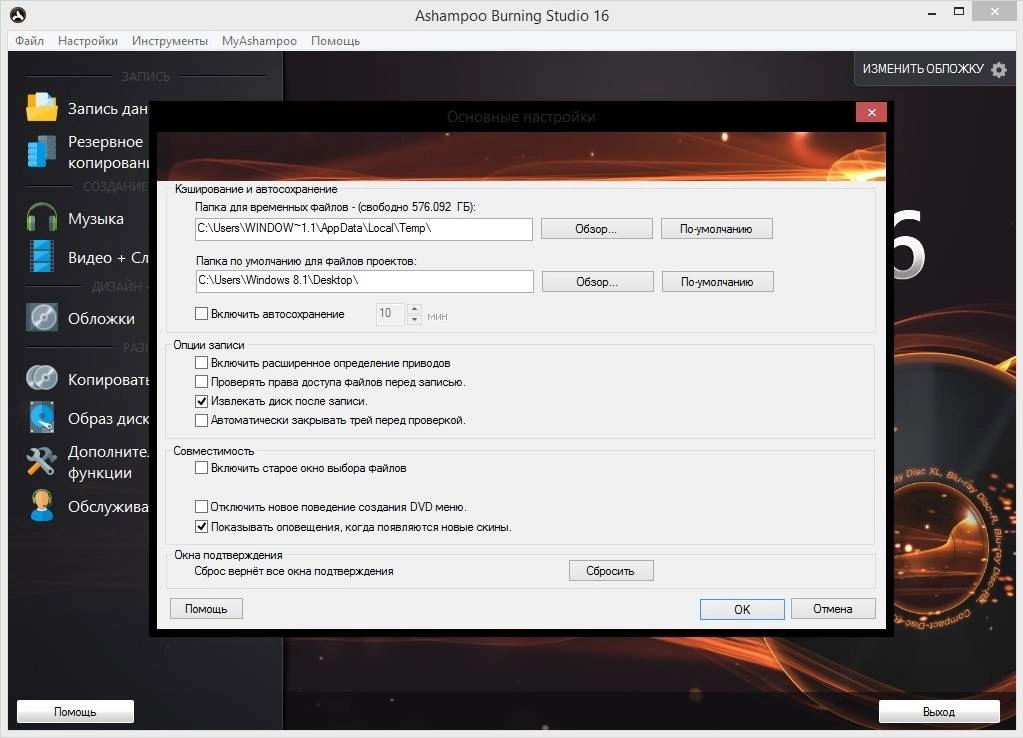Open the Настройки menu
The image size is (1023, 738).
(87, 40)
